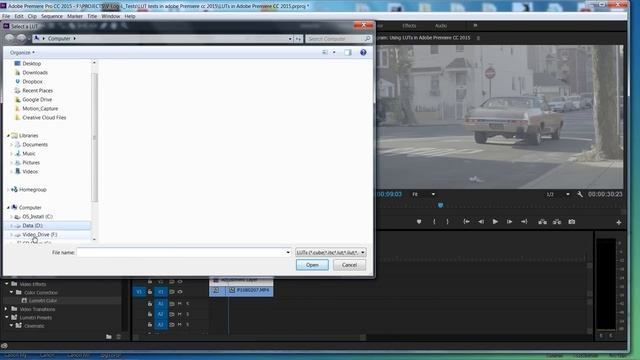Open the LUT file type filter dropdown
This screenshot has width=640, height=360.
pyautogui.click(x=331, y=252)
